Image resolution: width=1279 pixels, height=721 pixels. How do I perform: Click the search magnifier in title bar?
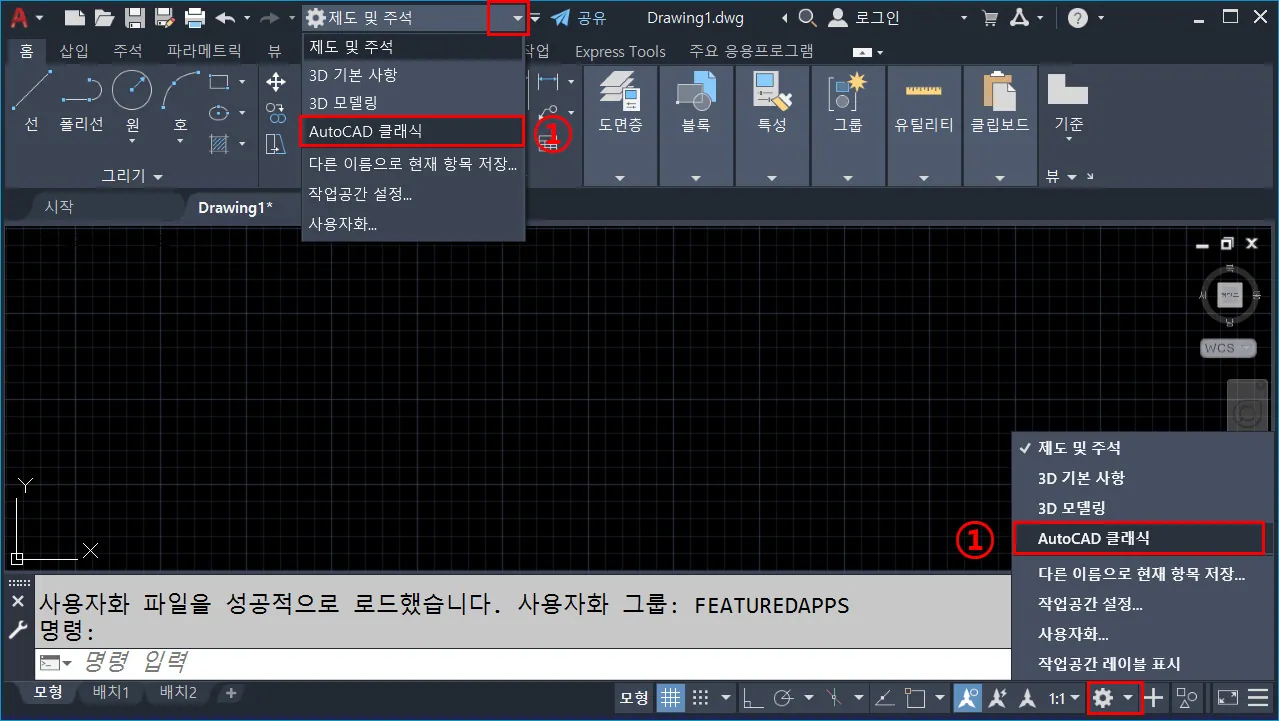[x=808, y=17]
